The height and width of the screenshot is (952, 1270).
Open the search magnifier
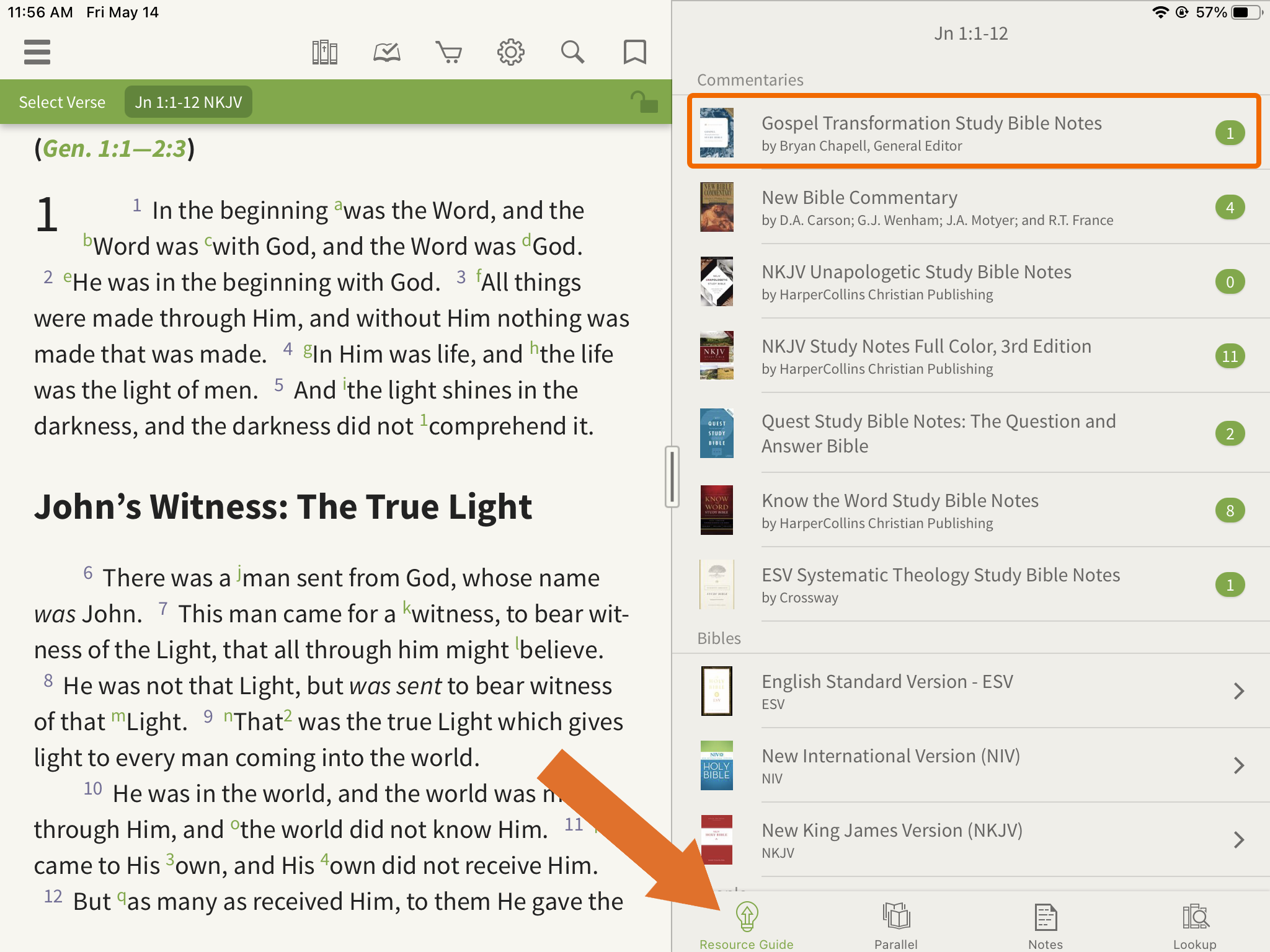click(572, 52)
